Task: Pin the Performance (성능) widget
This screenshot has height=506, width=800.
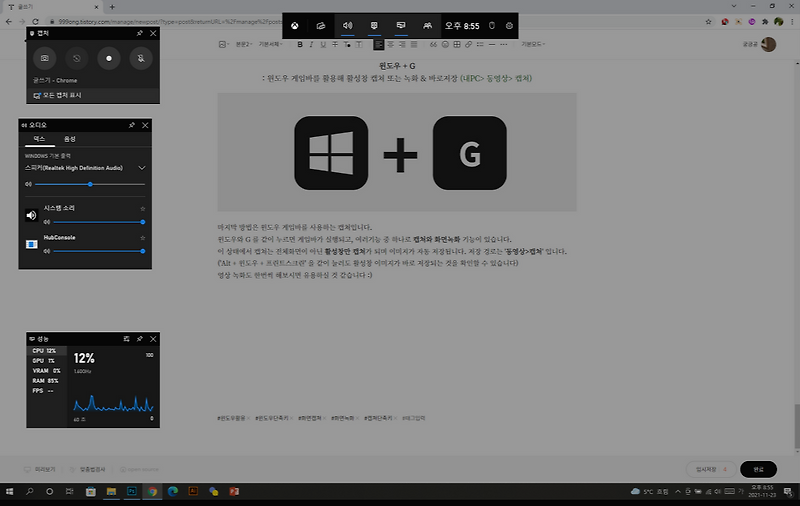Action: coord(139,339)
